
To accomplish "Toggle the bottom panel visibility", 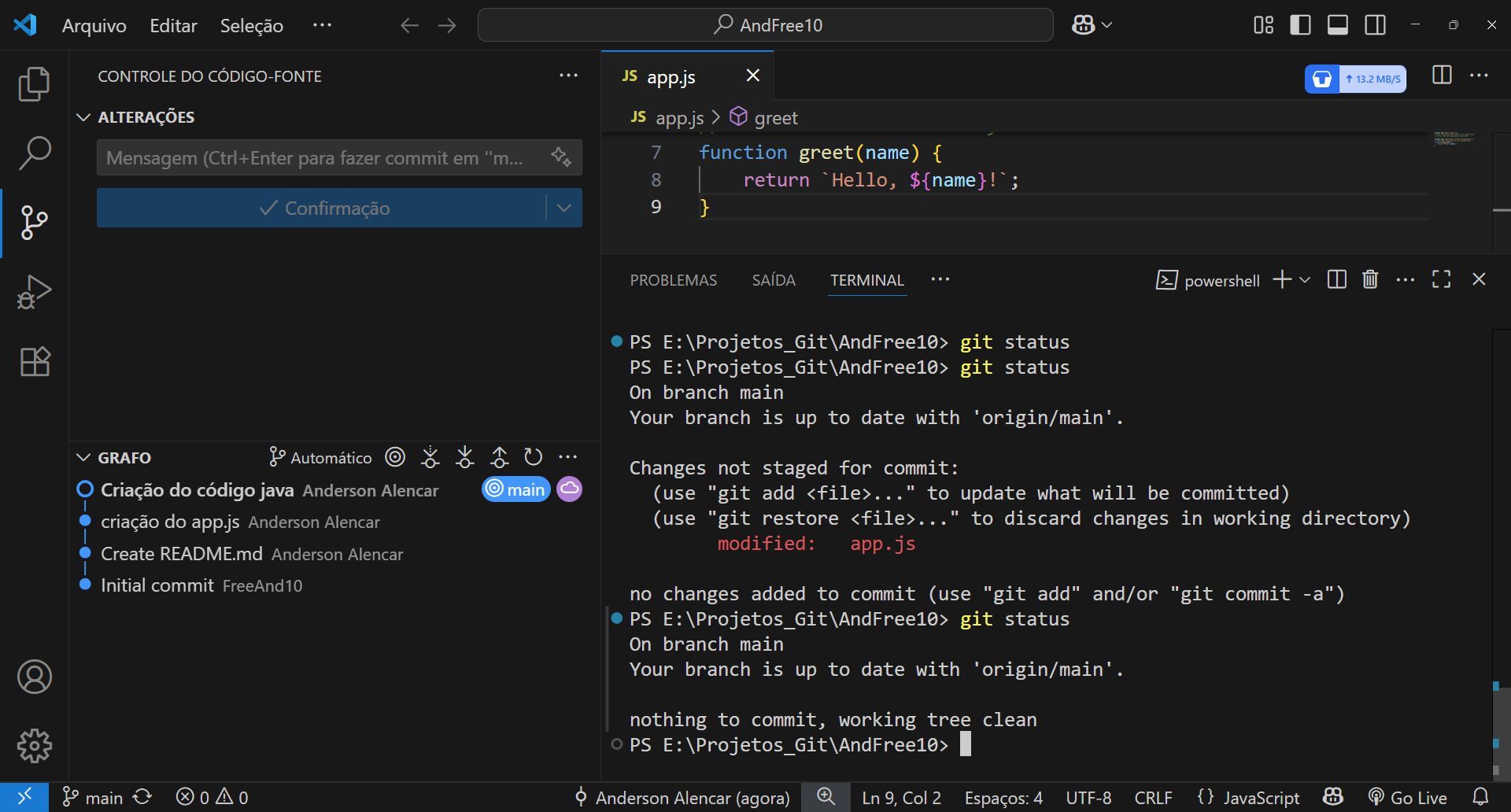I will pyautogui.click(x=1338, y=25).
